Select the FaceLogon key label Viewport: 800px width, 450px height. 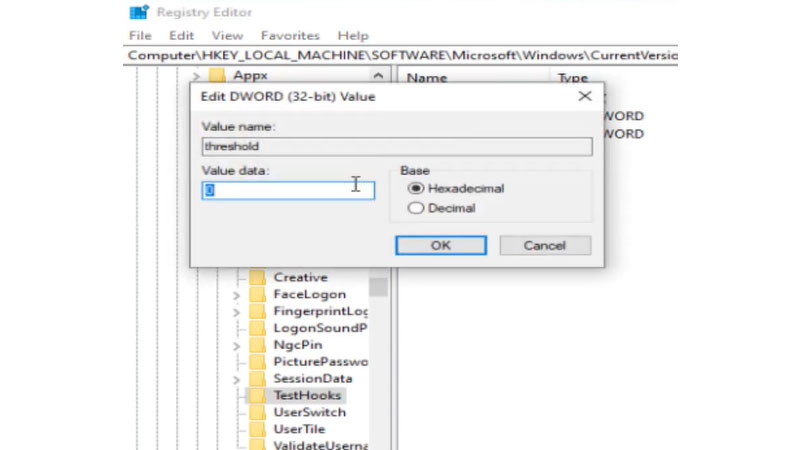click(310, 294)
